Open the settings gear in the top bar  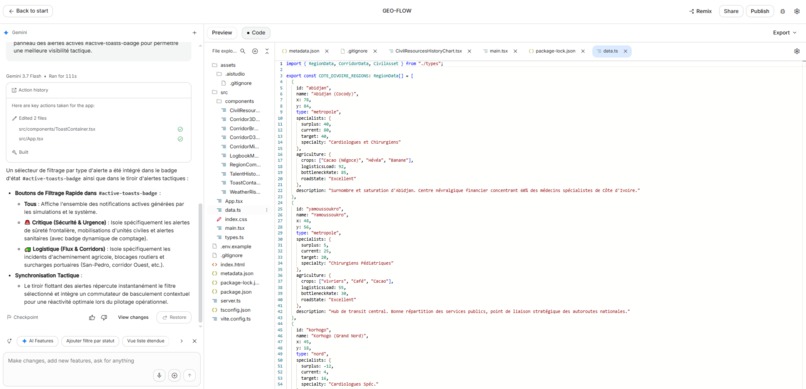coord(797,11)
